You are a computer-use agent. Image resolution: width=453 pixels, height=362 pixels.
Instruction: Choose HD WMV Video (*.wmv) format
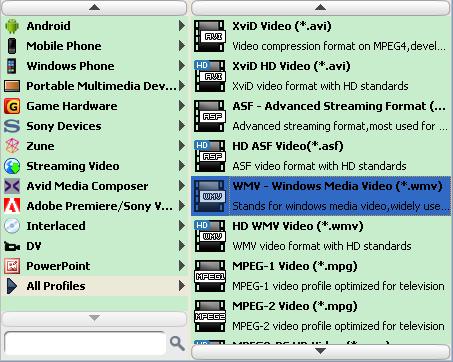[x=321, y=236]
